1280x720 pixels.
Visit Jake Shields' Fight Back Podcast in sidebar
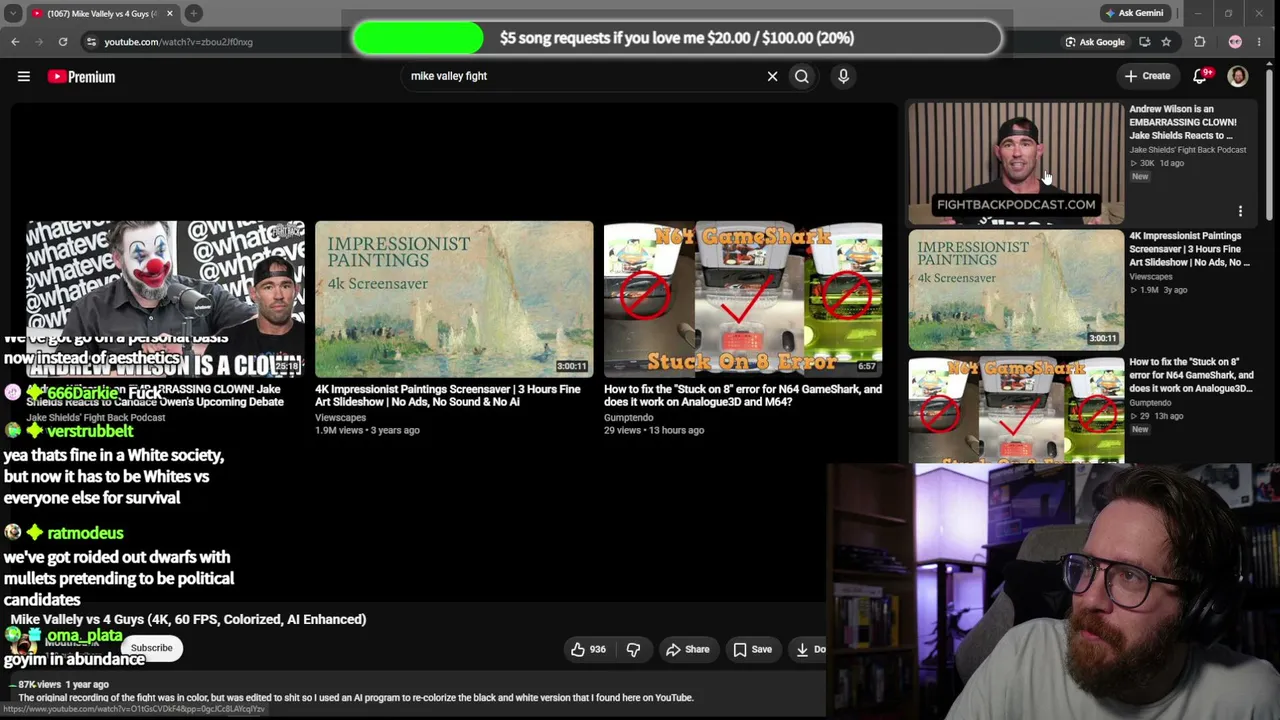[1188, 150]
